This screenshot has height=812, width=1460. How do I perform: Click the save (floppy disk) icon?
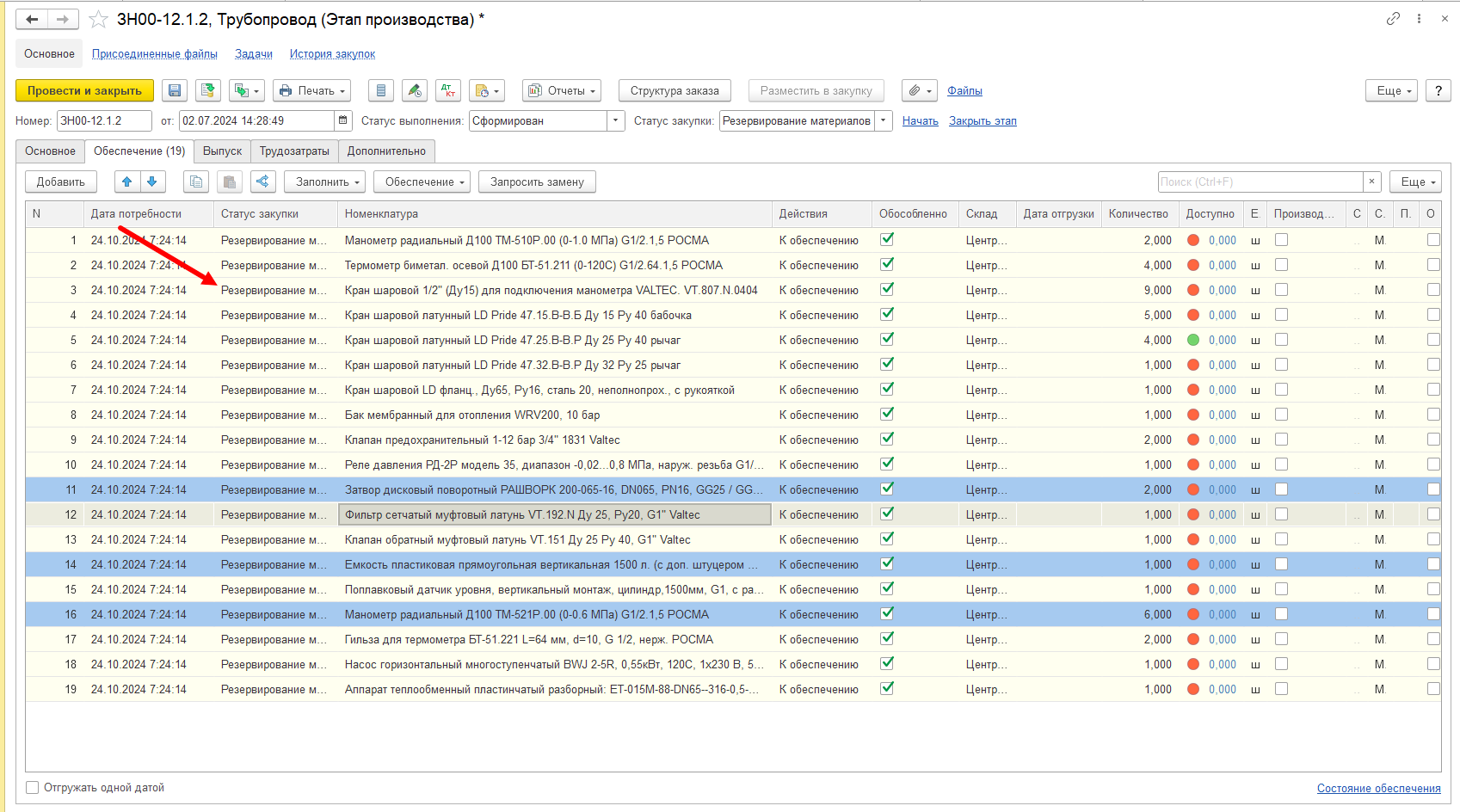point(175,90)
